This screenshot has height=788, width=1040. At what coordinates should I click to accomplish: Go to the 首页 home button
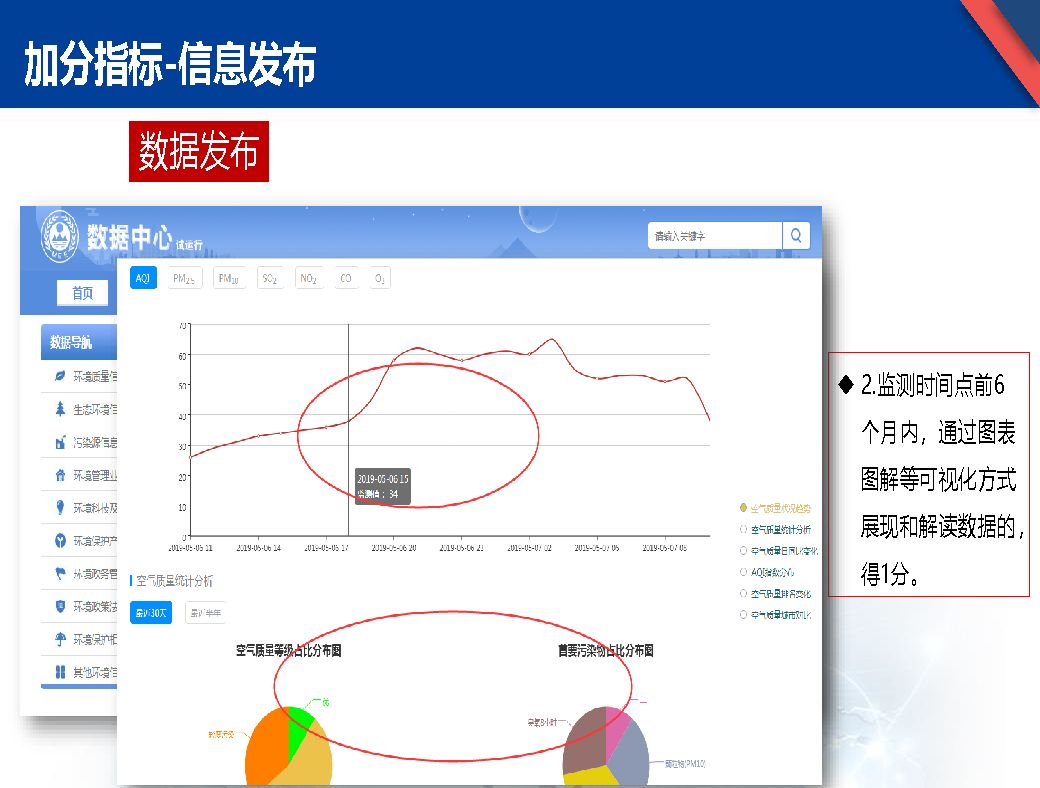pos(82,293)
